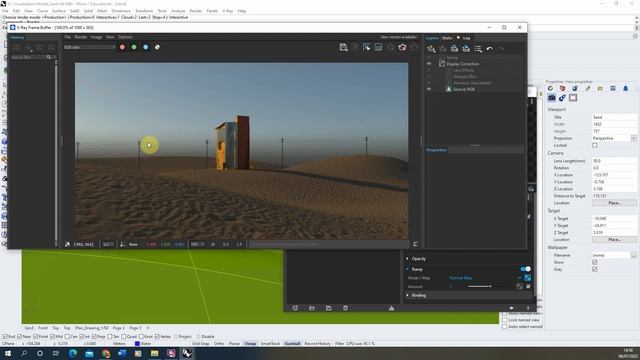Toggle visibility of Display Correction layer
Screen dimensions: 640x360
tap(429, 64)
